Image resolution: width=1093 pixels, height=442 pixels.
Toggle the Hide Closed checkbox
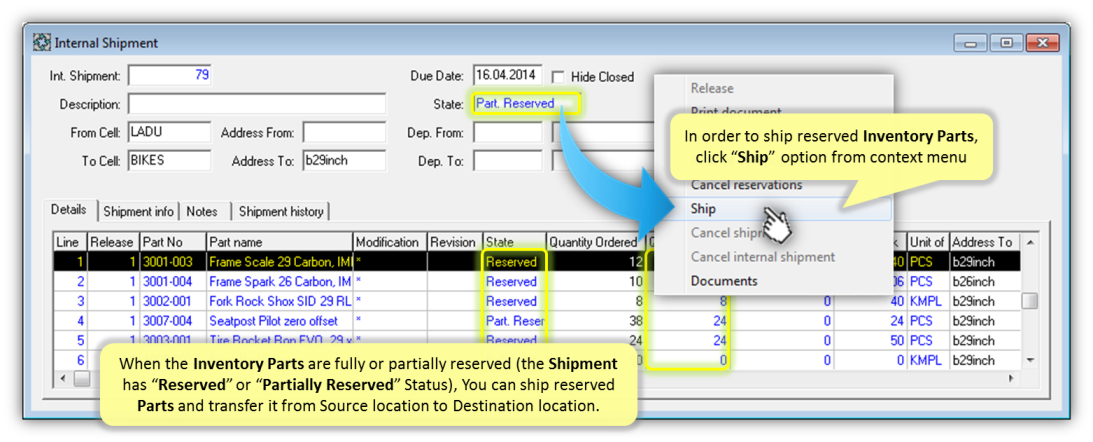point(558,77)
